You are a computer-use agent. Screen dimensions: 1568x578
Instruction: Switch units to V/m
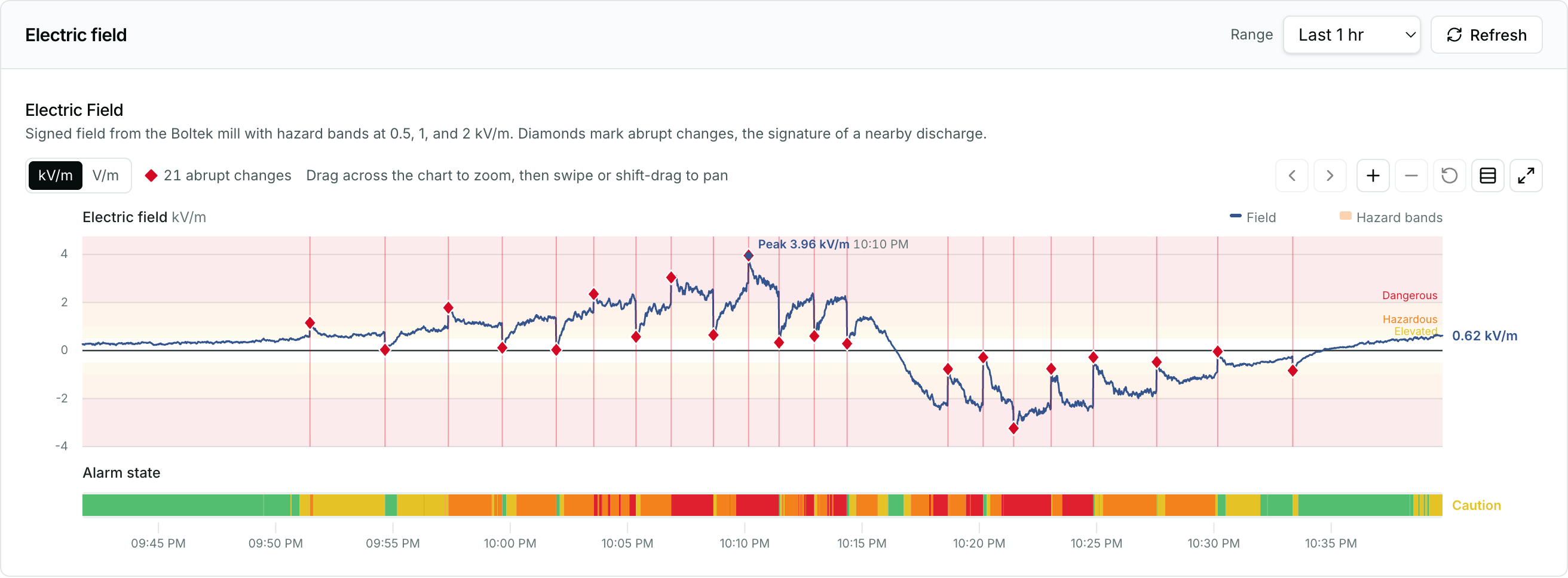(x=105, y=176)
